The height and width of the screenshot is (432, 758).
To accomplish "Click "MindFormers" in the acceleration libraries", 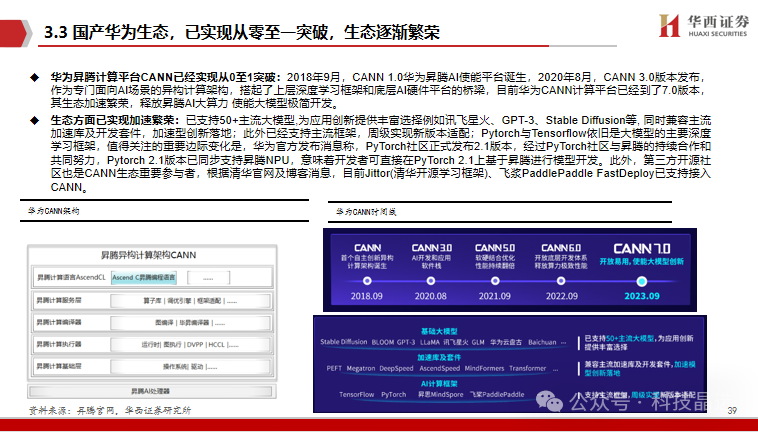I will 484,368.
